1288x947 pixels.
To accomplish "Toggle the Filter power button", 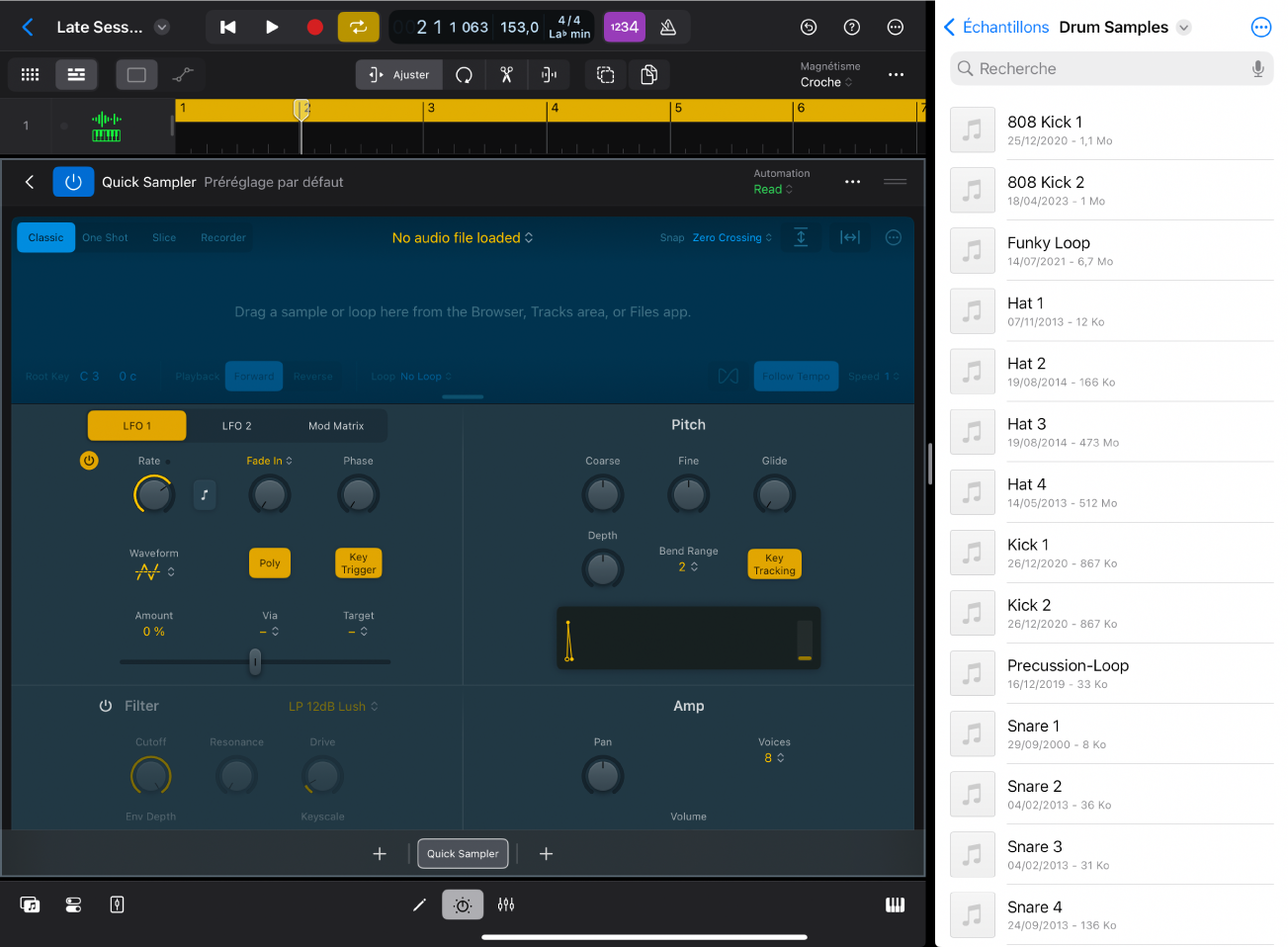I will [106, 706].
